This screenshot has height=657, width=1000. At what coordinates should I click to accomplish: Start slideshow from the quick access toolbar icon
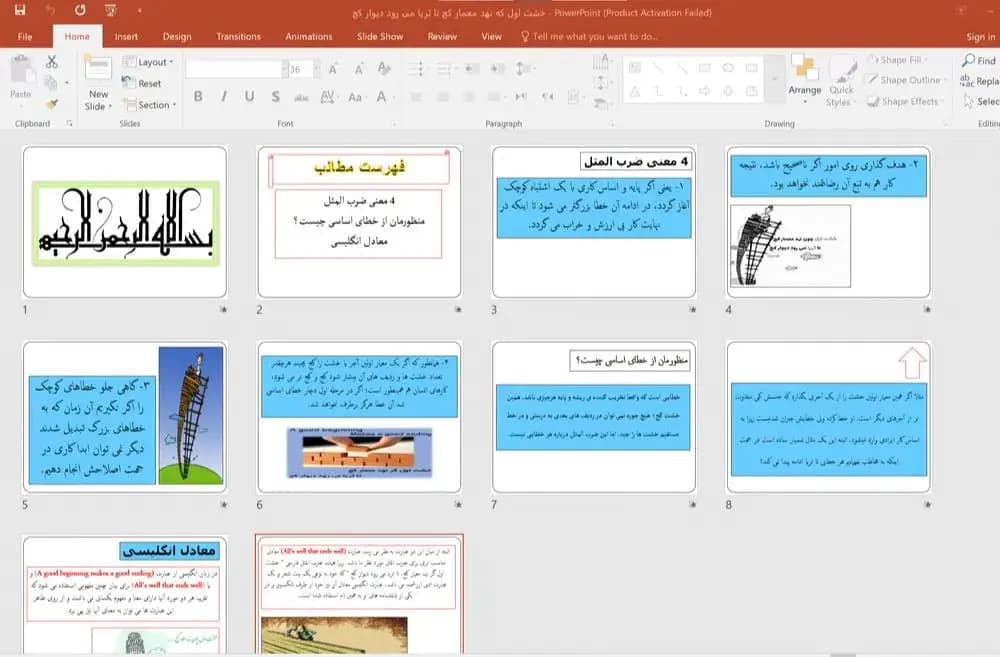click(110, 10)
